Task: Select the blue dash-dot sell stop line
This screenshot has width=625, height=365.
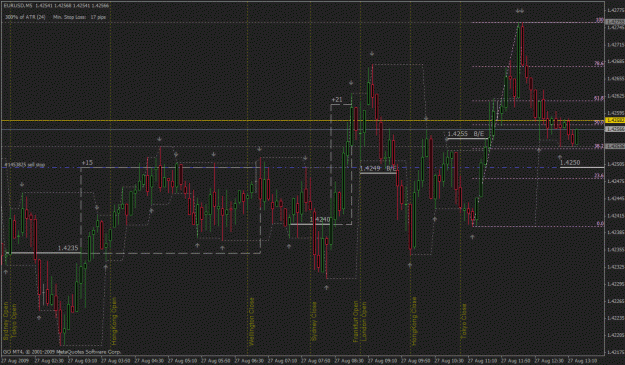Action: (x=303, y=167)
